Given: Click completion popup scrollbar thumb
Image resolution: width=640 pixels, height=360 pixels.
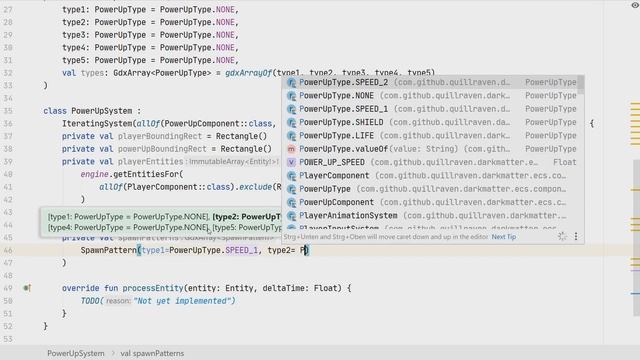Looking at the screenshot, I should [581, 84].
